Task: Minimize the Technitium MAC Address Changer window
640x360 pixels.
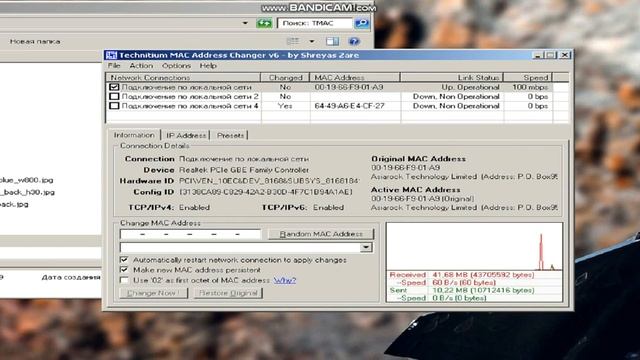Action: click(x=538, y=55)
